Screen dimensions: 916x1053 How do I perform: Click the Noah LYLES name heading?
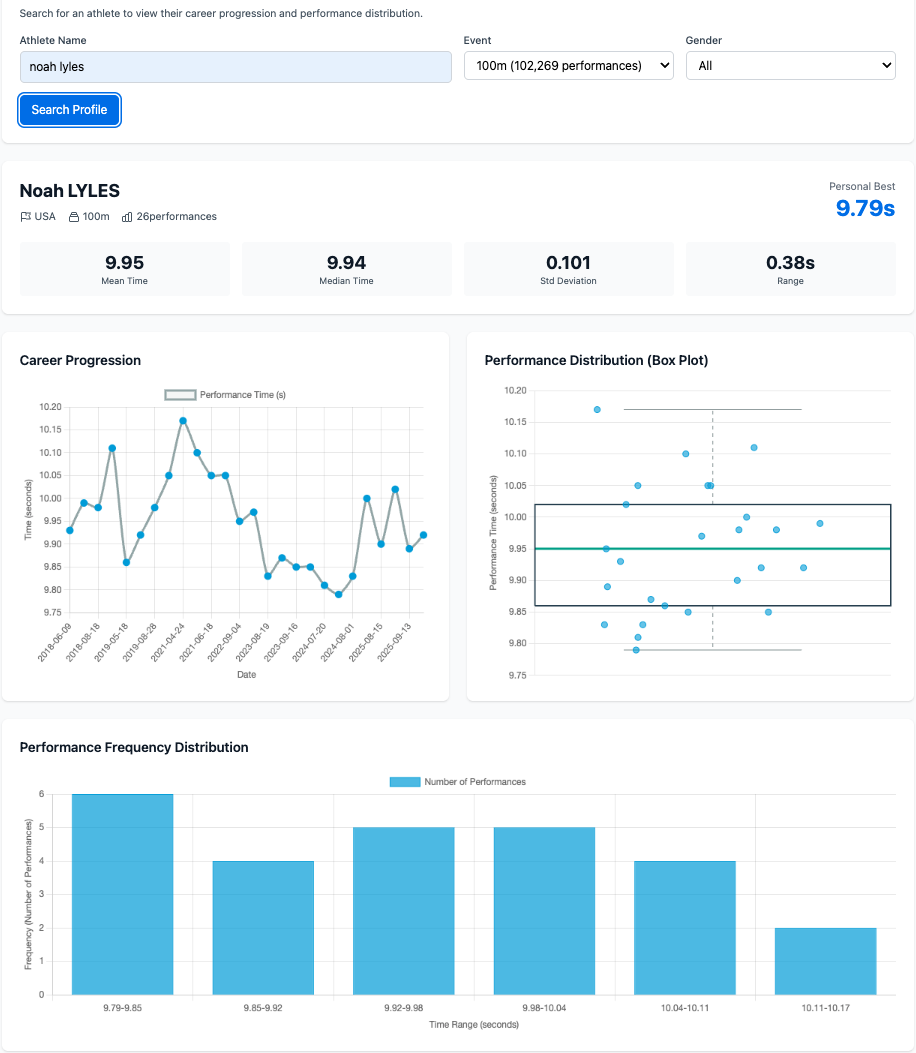click(70, 191)
